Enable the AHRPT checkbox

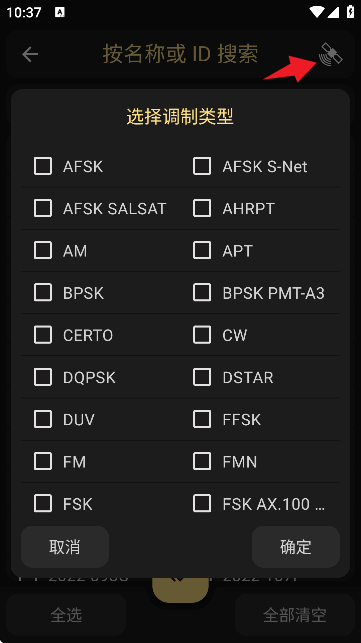(202, 208)
